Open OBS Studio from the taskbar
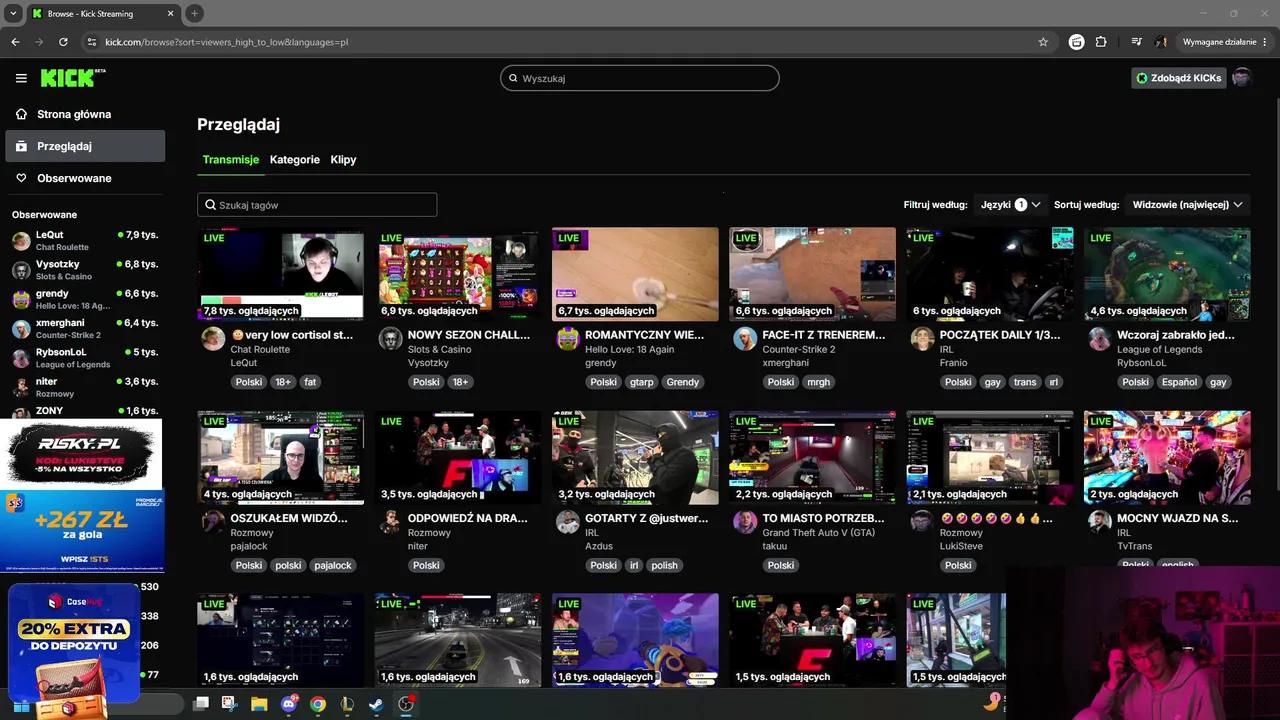1280x720 pixels. tap(405, 704)
